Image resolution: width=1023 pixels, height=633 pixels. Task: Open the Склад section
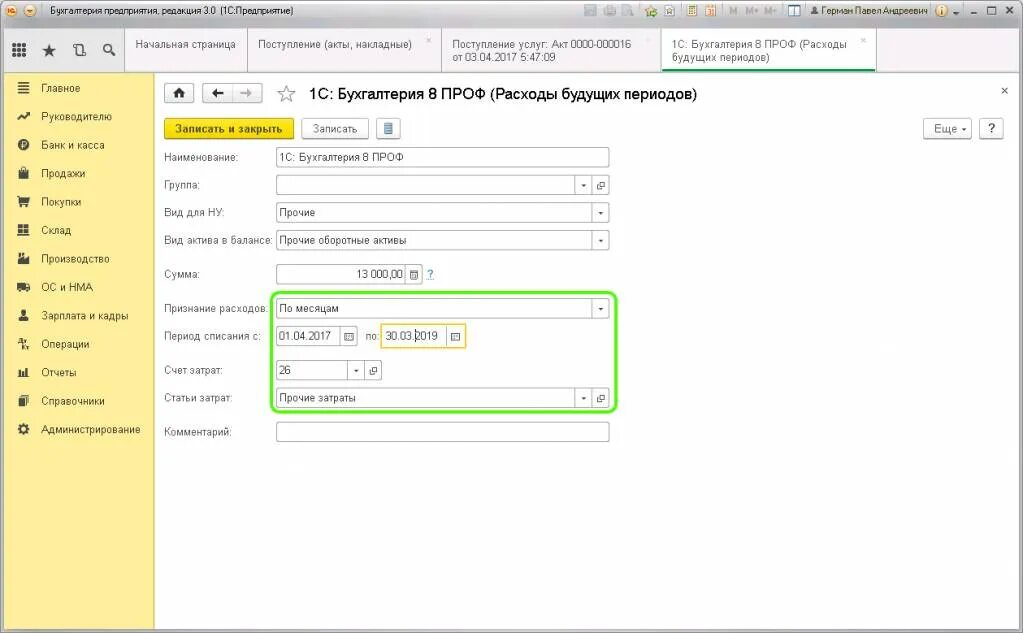pyautogui.click(x=55, y=230)
